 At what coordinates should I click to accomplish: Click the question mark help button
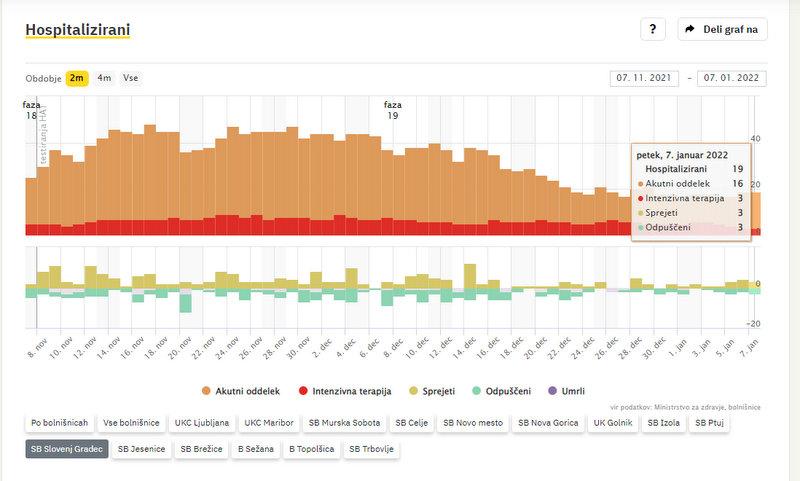coord(652,29)
